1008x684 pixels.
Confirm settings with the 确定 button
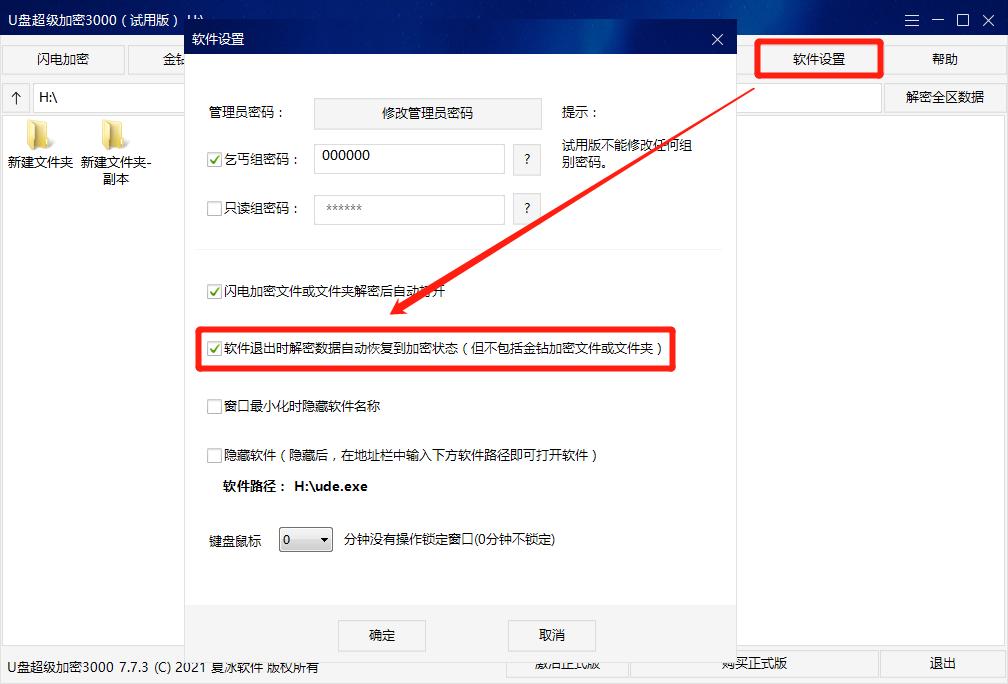pyautogui.click(x=381, y=635)
